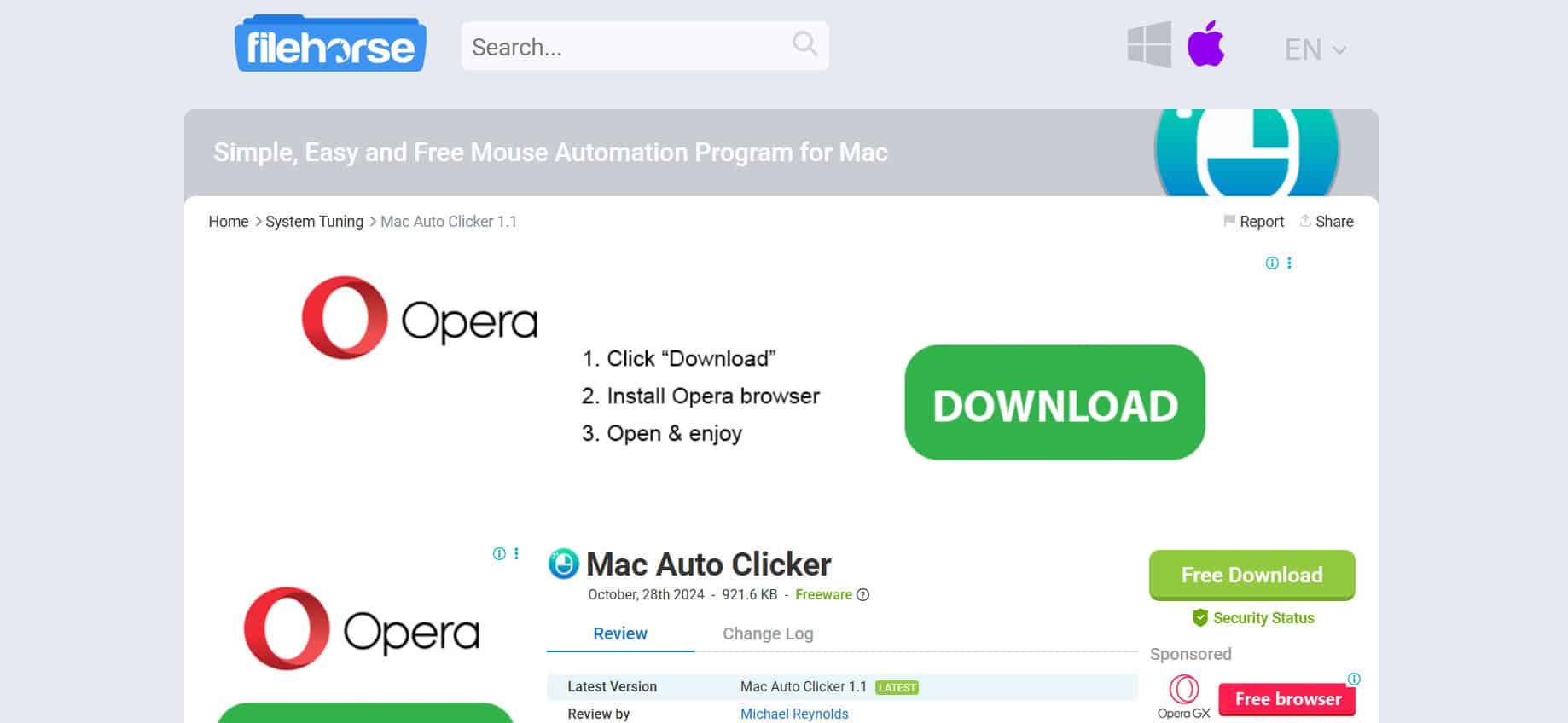Open left sidebar ad options dots
Screen dimensions: 1568x723
click(x=516, y=554)
